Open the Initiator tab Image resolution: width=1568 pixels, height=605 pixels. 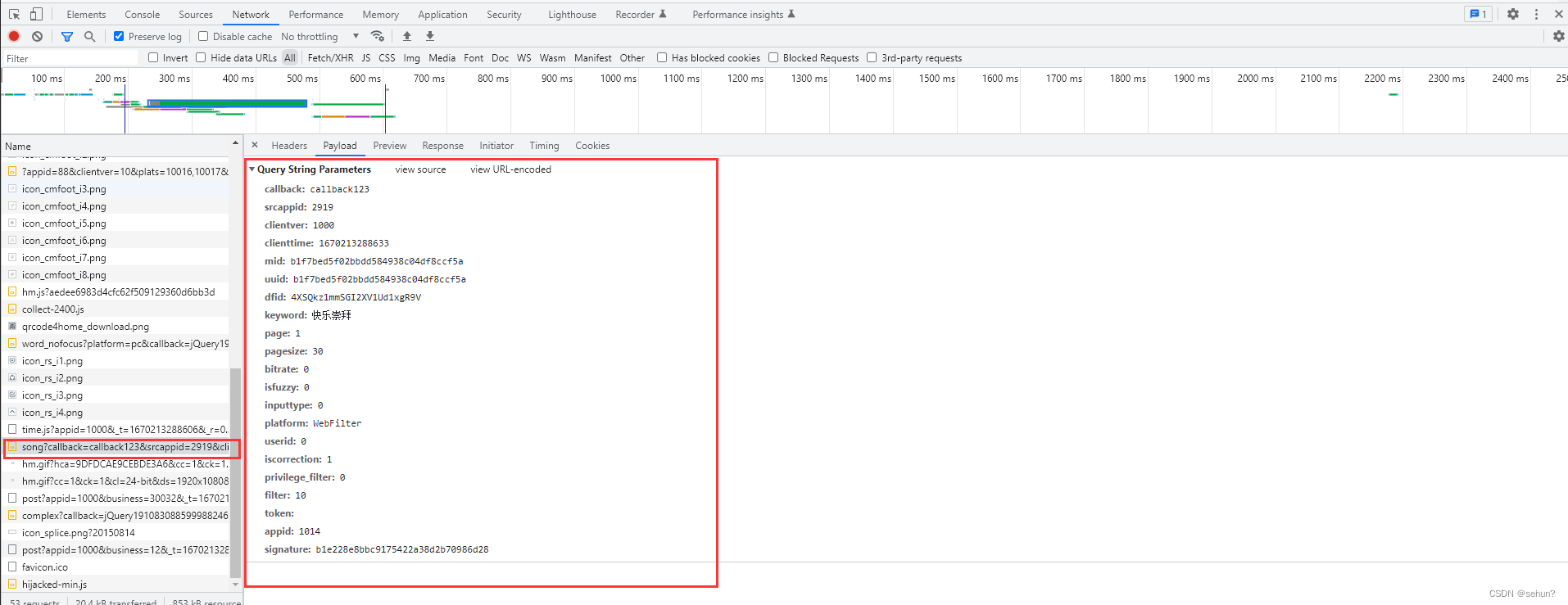(x=496, y=146)
